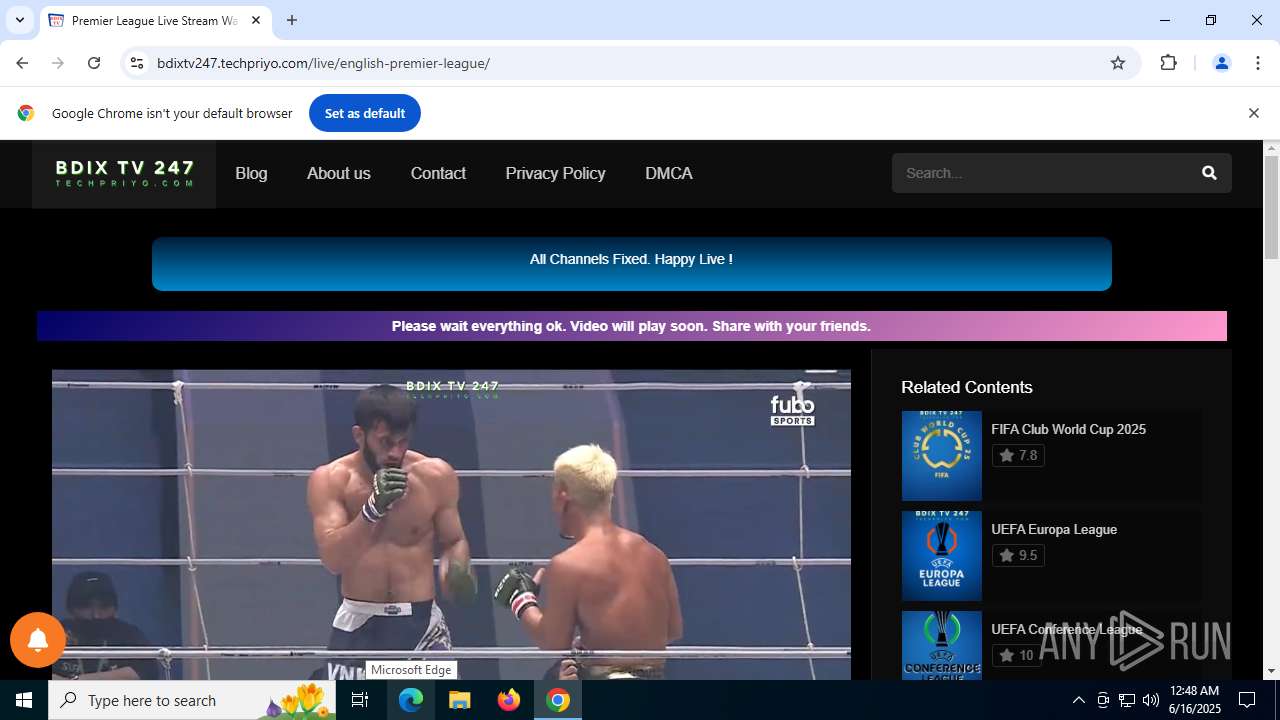Open the Action Center notifications icon
This screenshot has width=1280, height=720.
pos(1248,700)
